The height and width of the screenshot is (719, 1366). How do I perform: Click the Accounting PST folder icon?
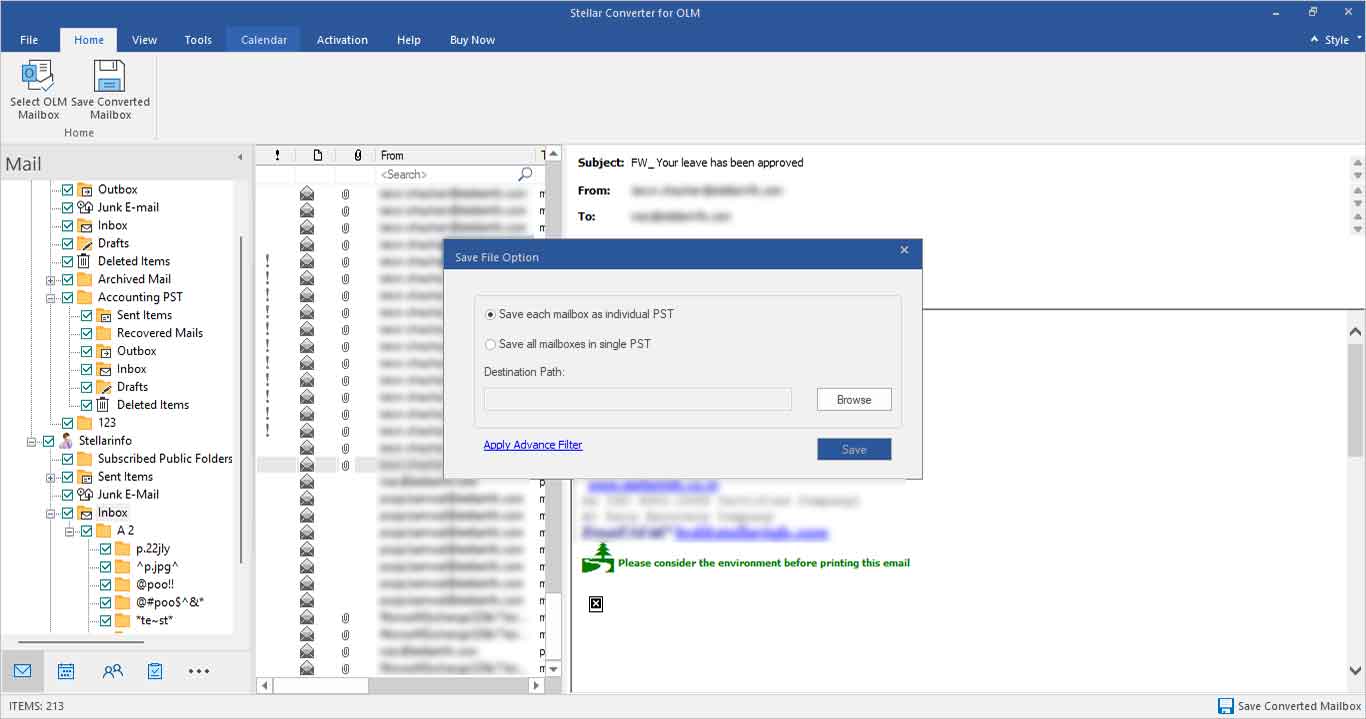click(x=85, y=297)
